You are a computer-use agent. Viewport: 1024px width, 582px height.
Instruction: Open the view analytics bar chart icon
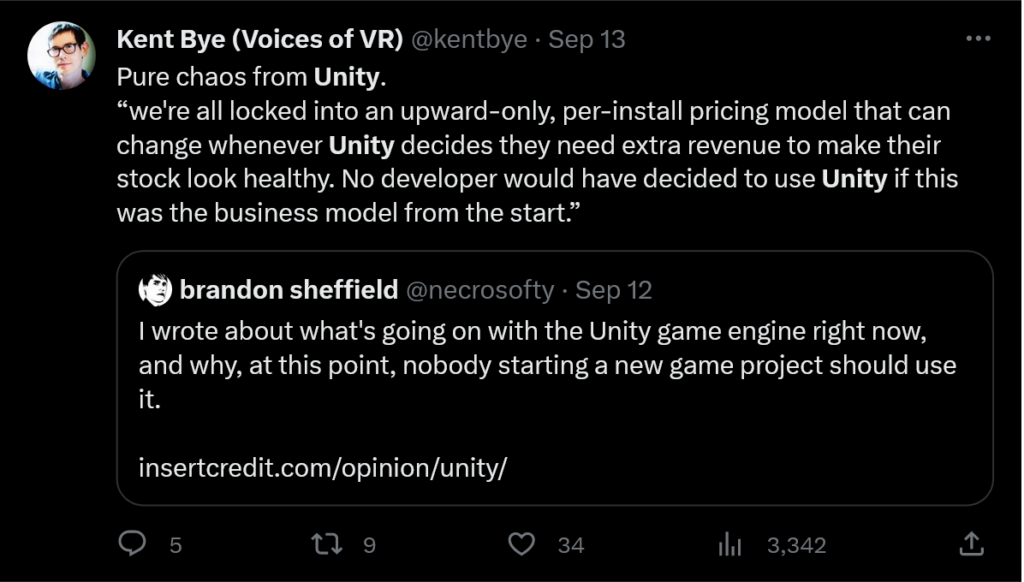[x=728, y=544]
